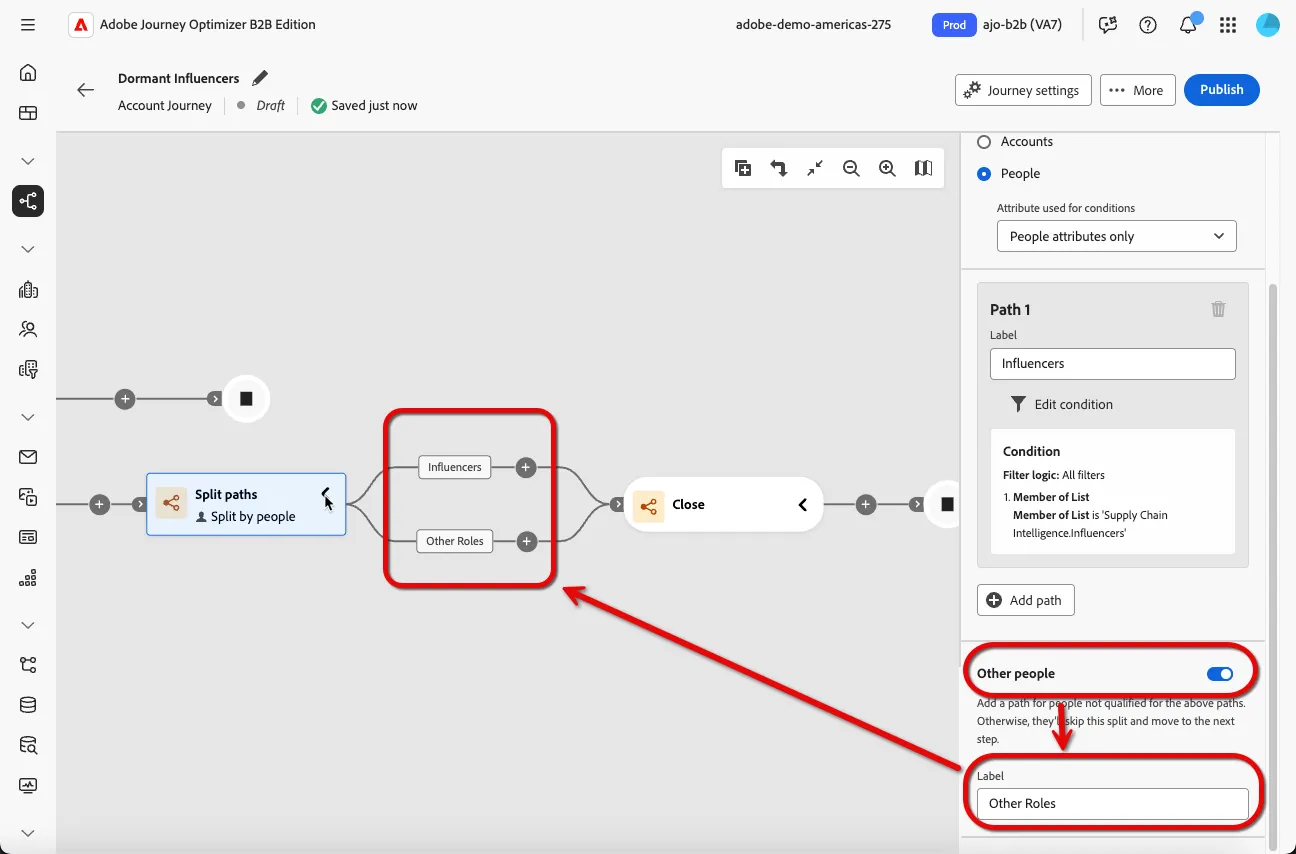Click the zoom out magnifier icon
This screenshot has width=1296, height=854.
tap(851, 168)
